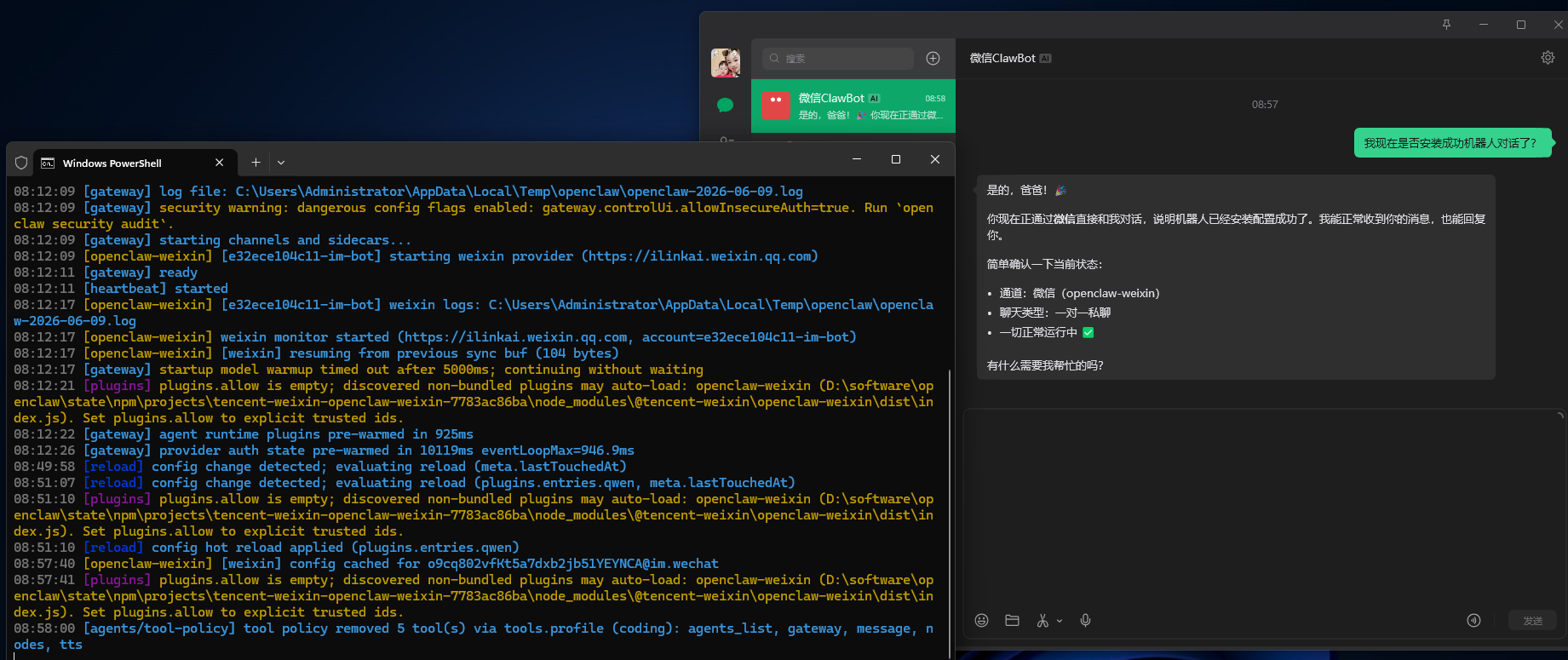Open the emoji picker in WeChat
This screenshot has width=1568, height=660.
981,621
